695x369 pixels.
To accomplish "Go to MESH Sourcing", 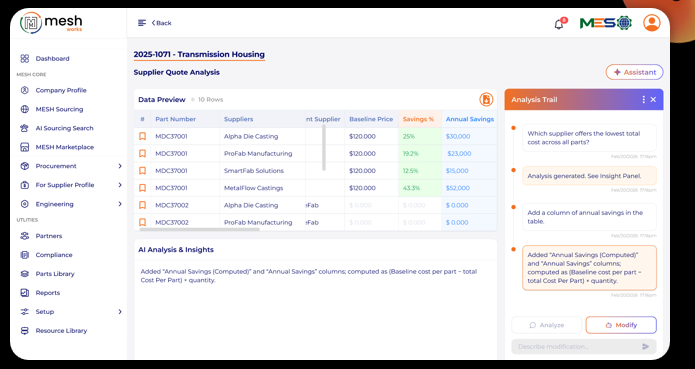I will [x=59, y=109].
